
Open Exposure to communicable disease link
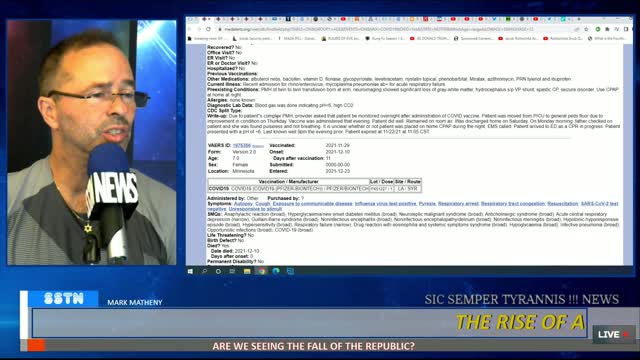pyautogui.click(x=312, y=204)
